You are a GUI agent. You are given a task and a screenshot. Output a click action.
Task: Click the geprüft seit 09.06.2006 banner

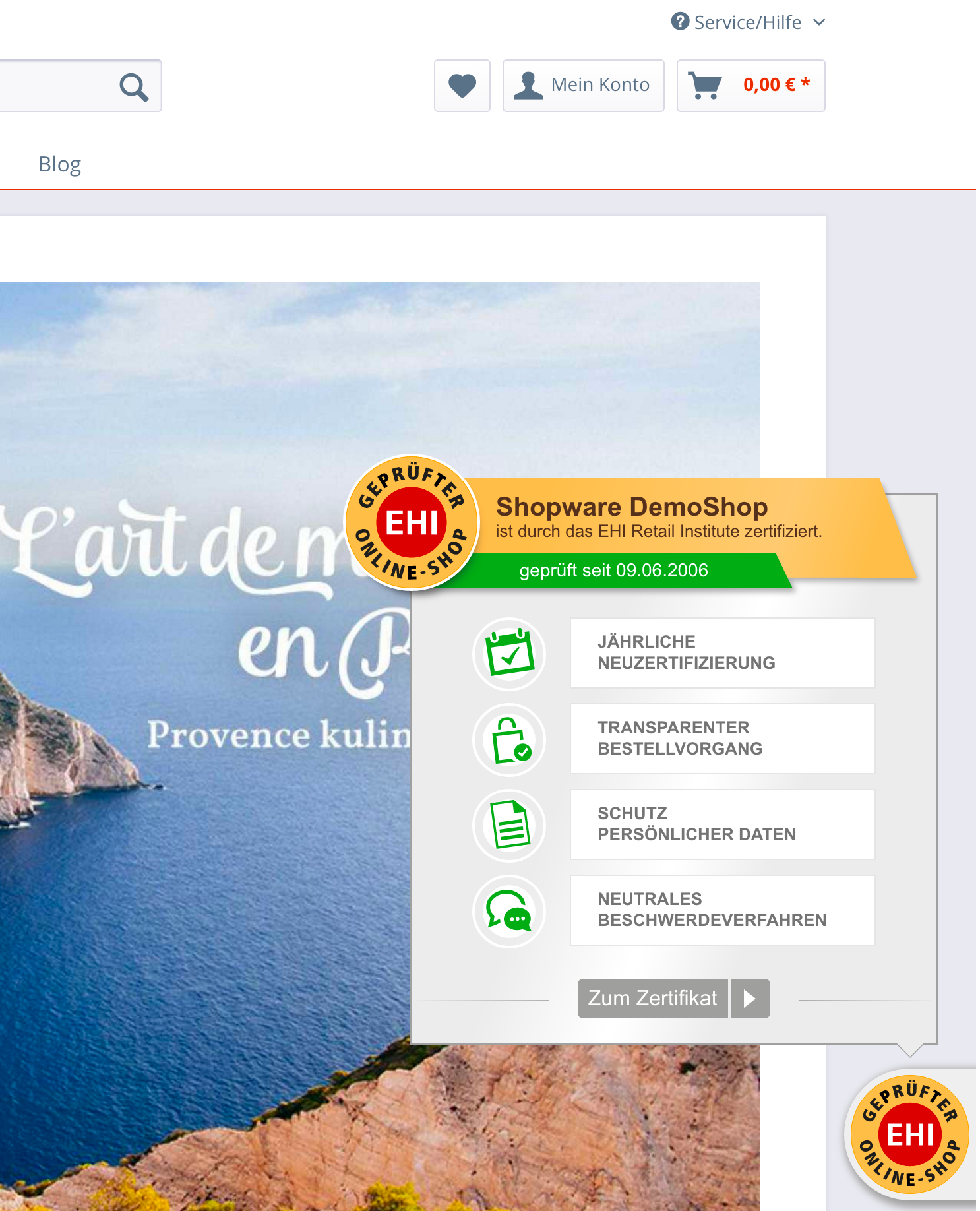click(x=613, y=571)
